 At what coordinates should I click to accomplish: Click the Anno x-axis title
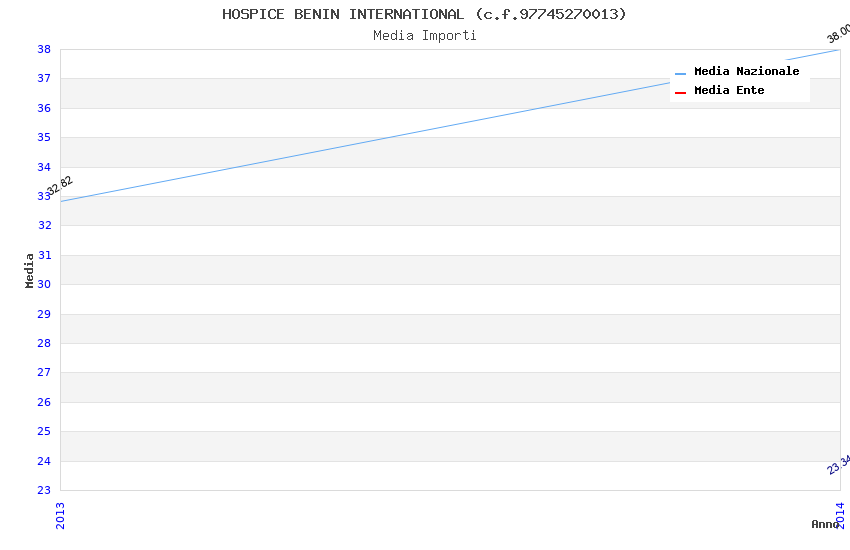824,524
